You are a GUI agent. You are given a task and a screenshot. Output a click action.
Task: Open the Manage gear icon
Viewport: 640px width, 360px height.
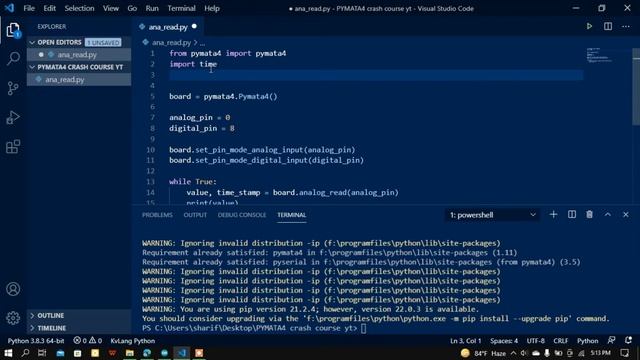pos(13,318)
